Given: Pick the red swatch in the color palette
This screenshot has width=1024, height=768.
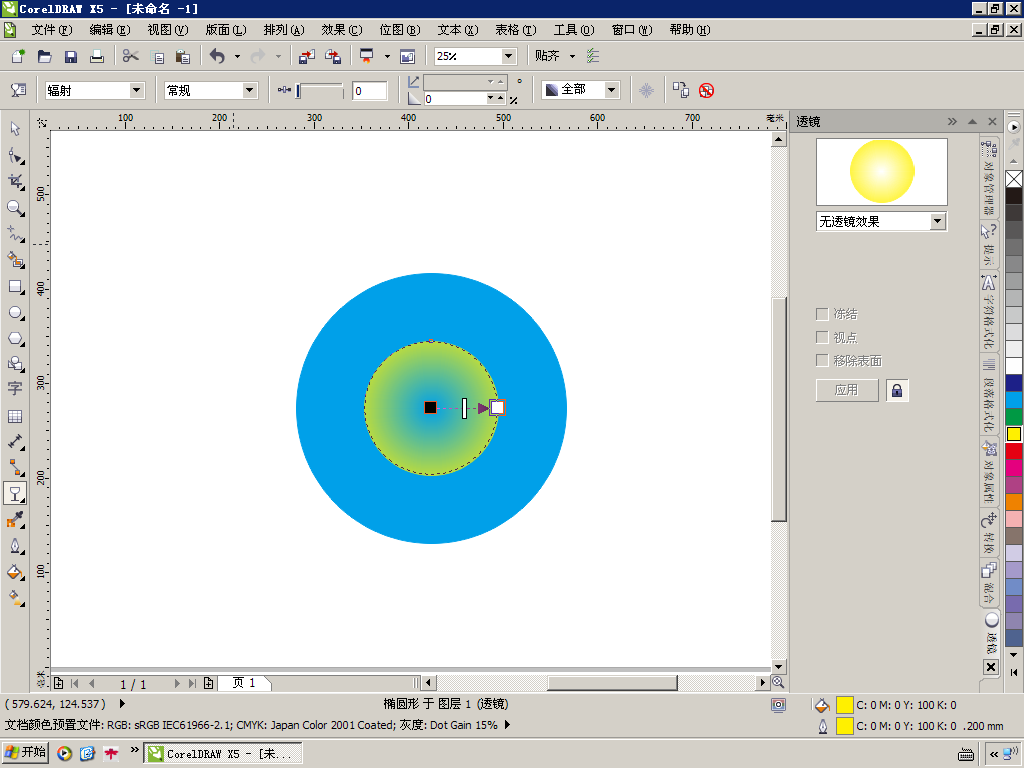Looking at the screenshot, I should click(x=1014, y=451).
